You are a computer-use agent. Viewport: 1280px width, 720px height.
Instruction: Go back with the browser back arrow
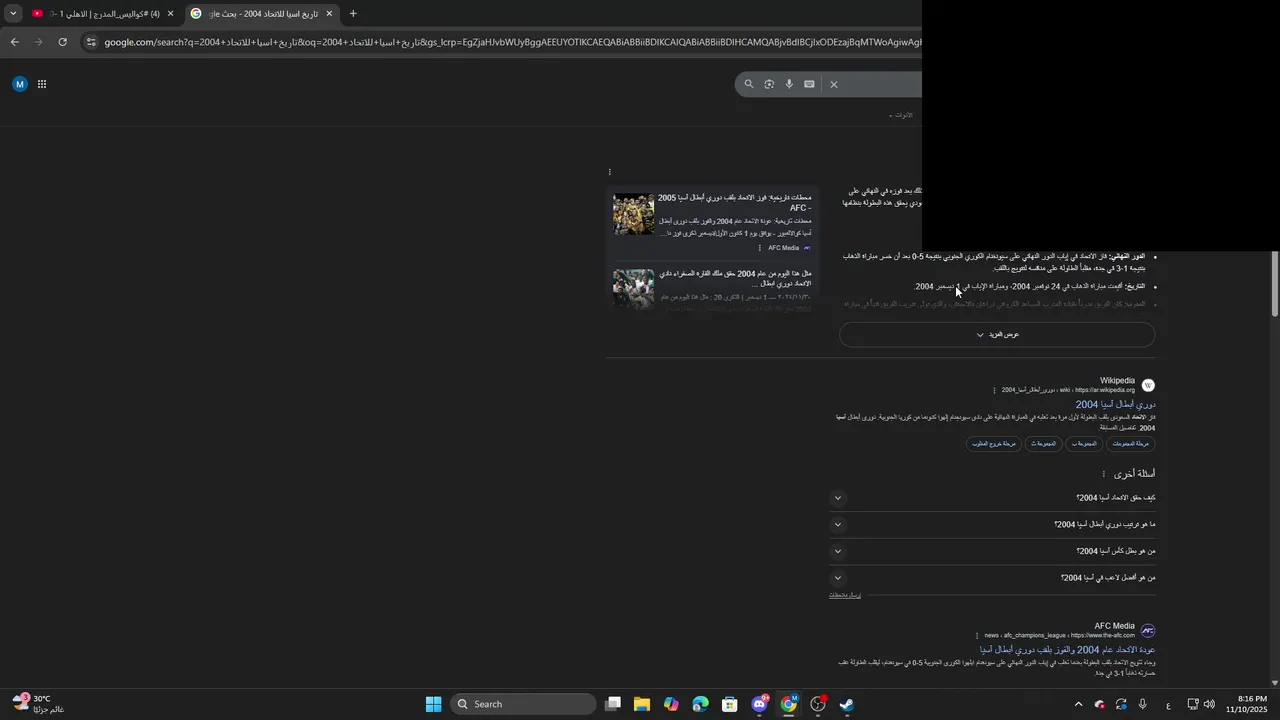(14, 42)
